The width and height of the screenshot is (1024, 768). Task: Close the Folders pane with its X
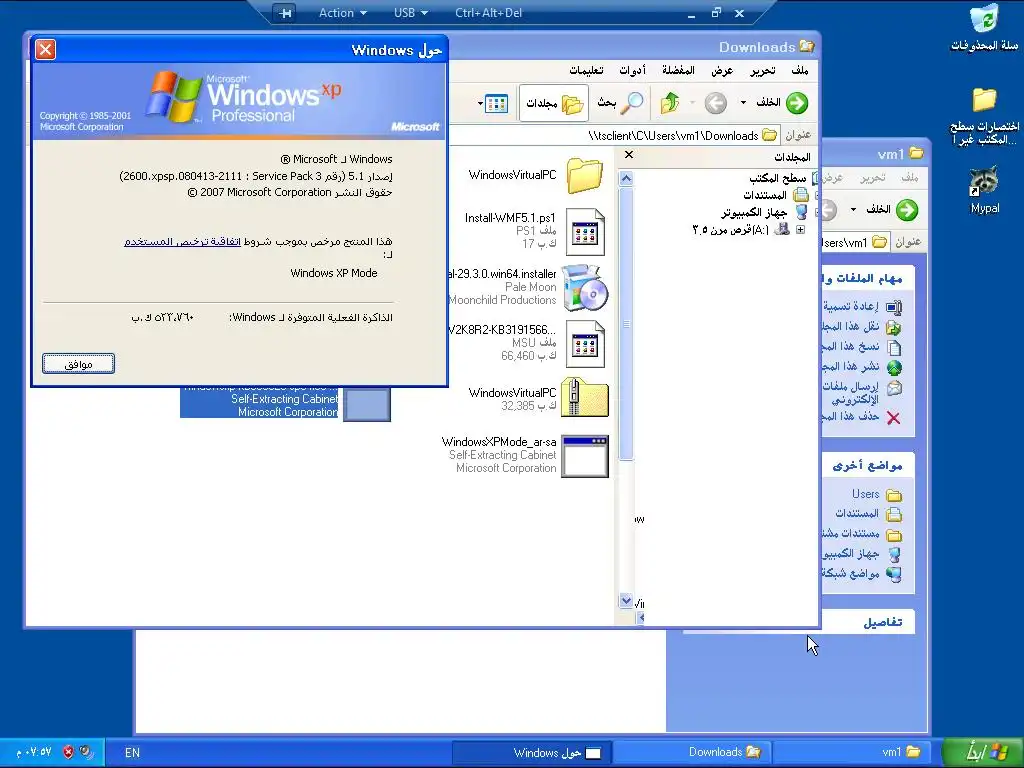pos(629,155)
